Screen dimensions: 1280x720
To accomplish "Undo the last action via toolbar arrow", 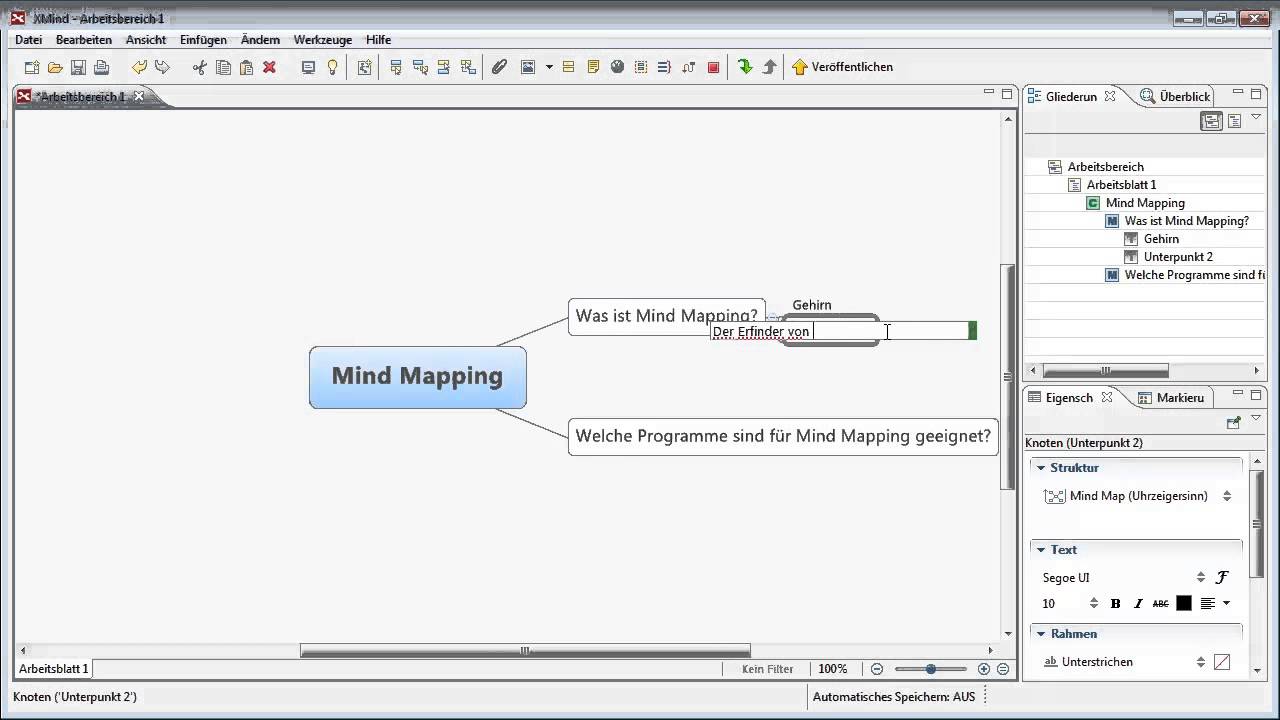I will 139,67.
